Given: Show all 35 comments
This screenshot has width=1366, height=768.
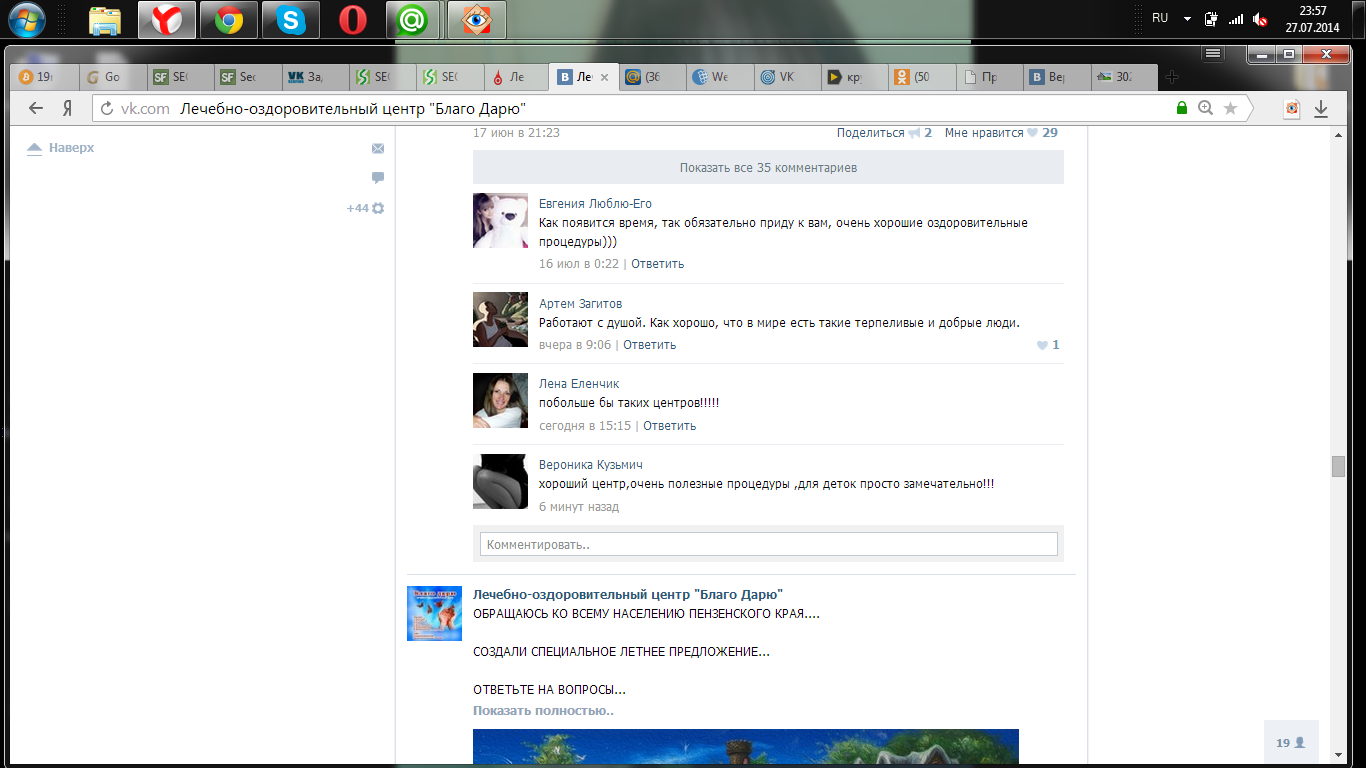Looking at the screenshot, I should tap(768, 168).
